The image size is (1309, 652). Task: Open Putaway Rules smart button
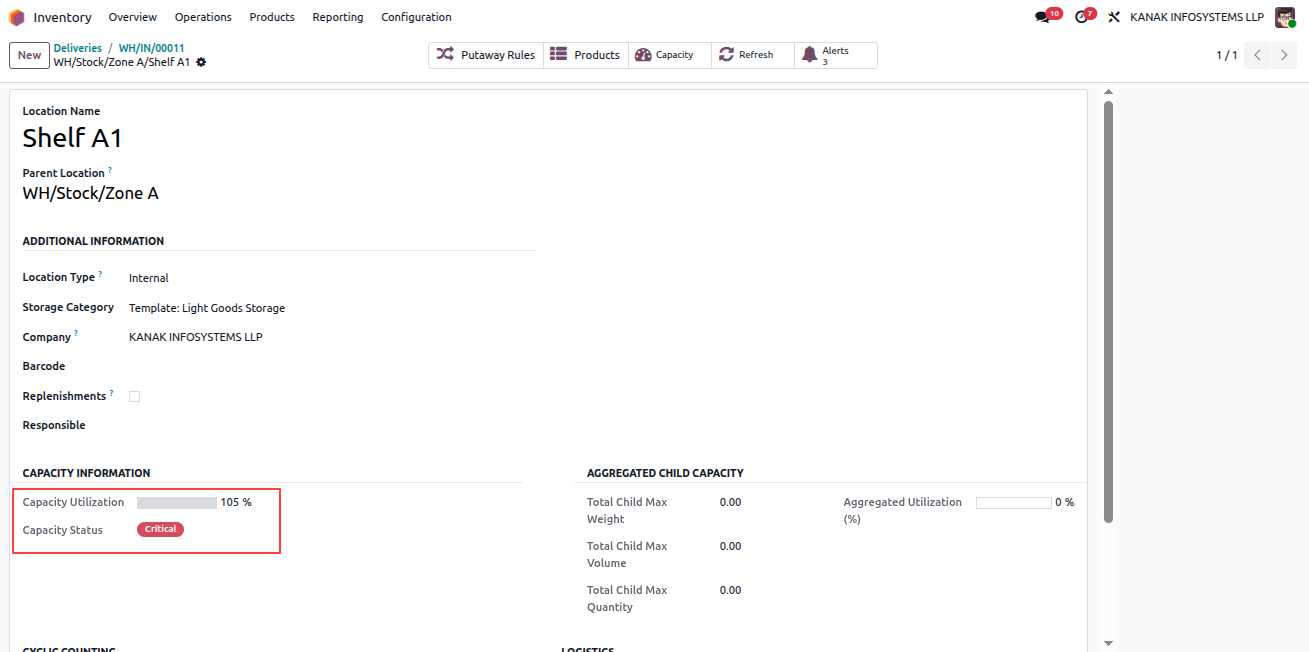click(x=486, y=55)
